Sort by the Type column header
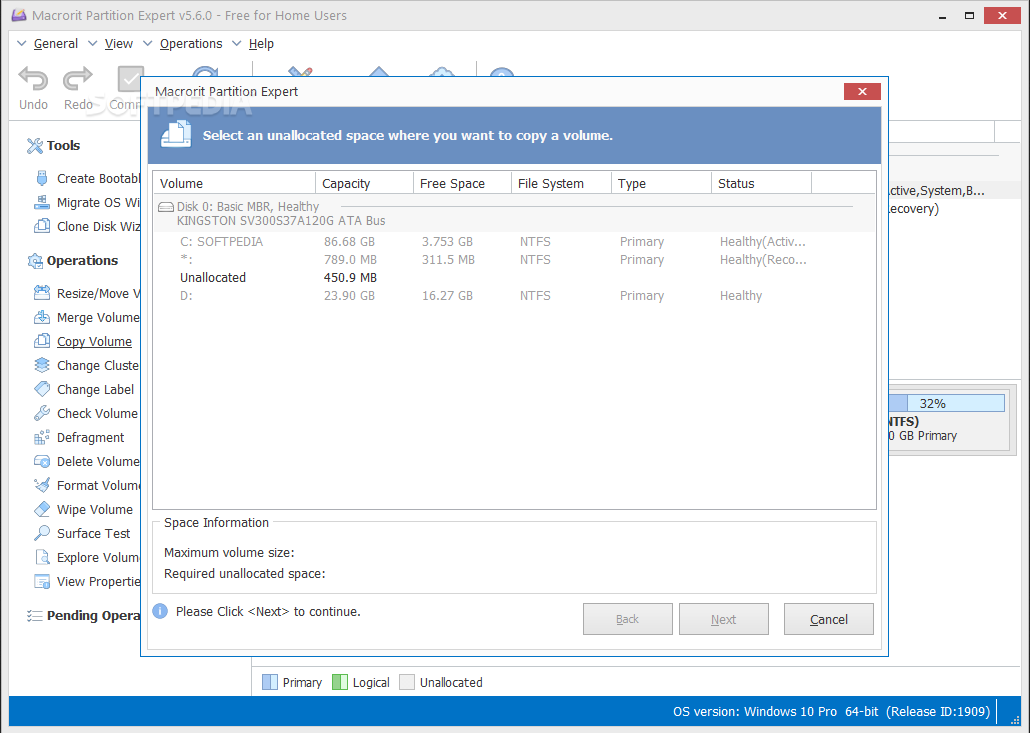Screen dimensions: 1030x733 point(661,183)
